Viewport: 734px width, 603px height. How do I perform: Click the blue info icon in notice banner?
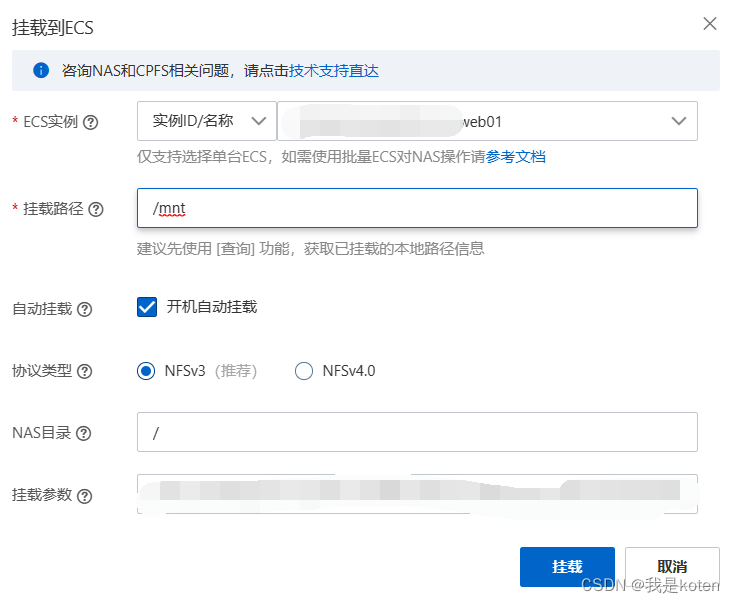(41, 71)
